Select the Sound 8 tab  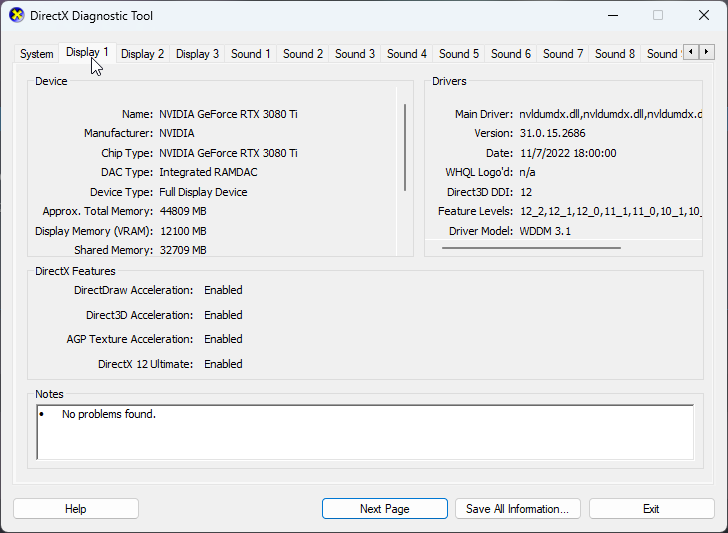(615, 54)
